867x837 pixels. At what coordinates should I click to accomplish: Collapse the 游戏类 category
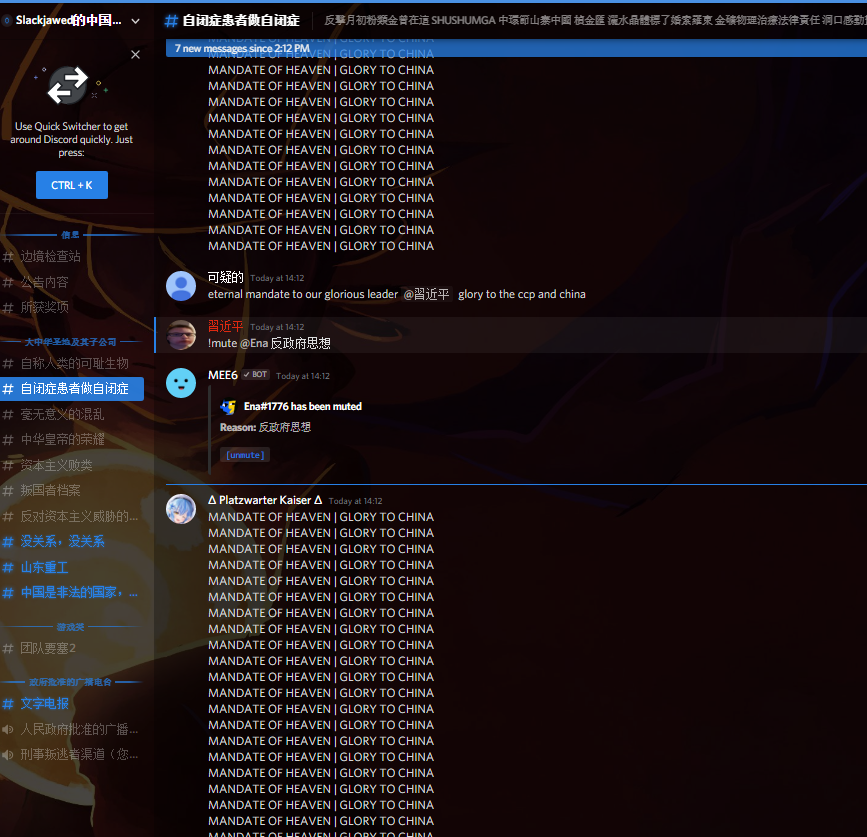(x=70, y=627)
